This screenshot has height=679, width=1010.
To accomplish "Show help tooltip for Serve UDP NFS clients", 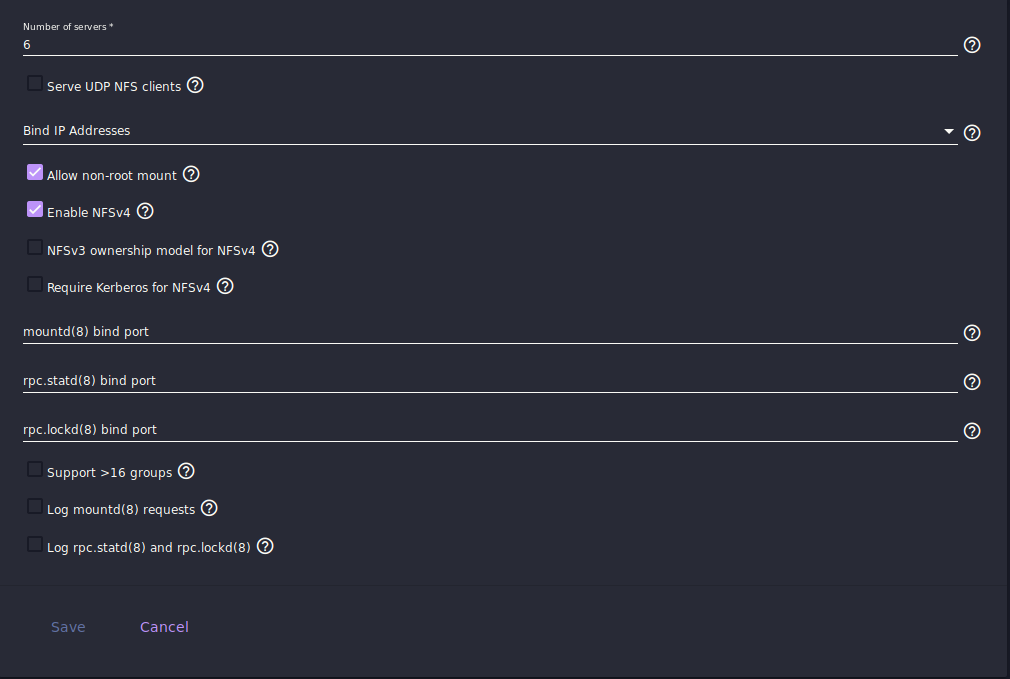I will tap(195, 85).
